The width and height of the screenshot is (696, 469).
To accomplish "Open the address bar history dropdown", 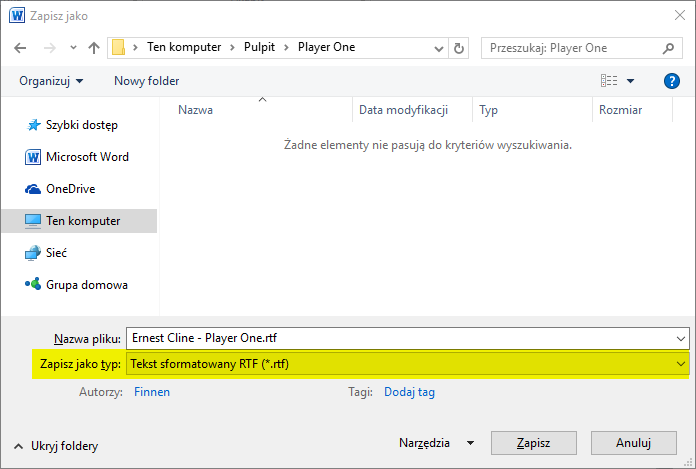I will (x=439, y=48).
